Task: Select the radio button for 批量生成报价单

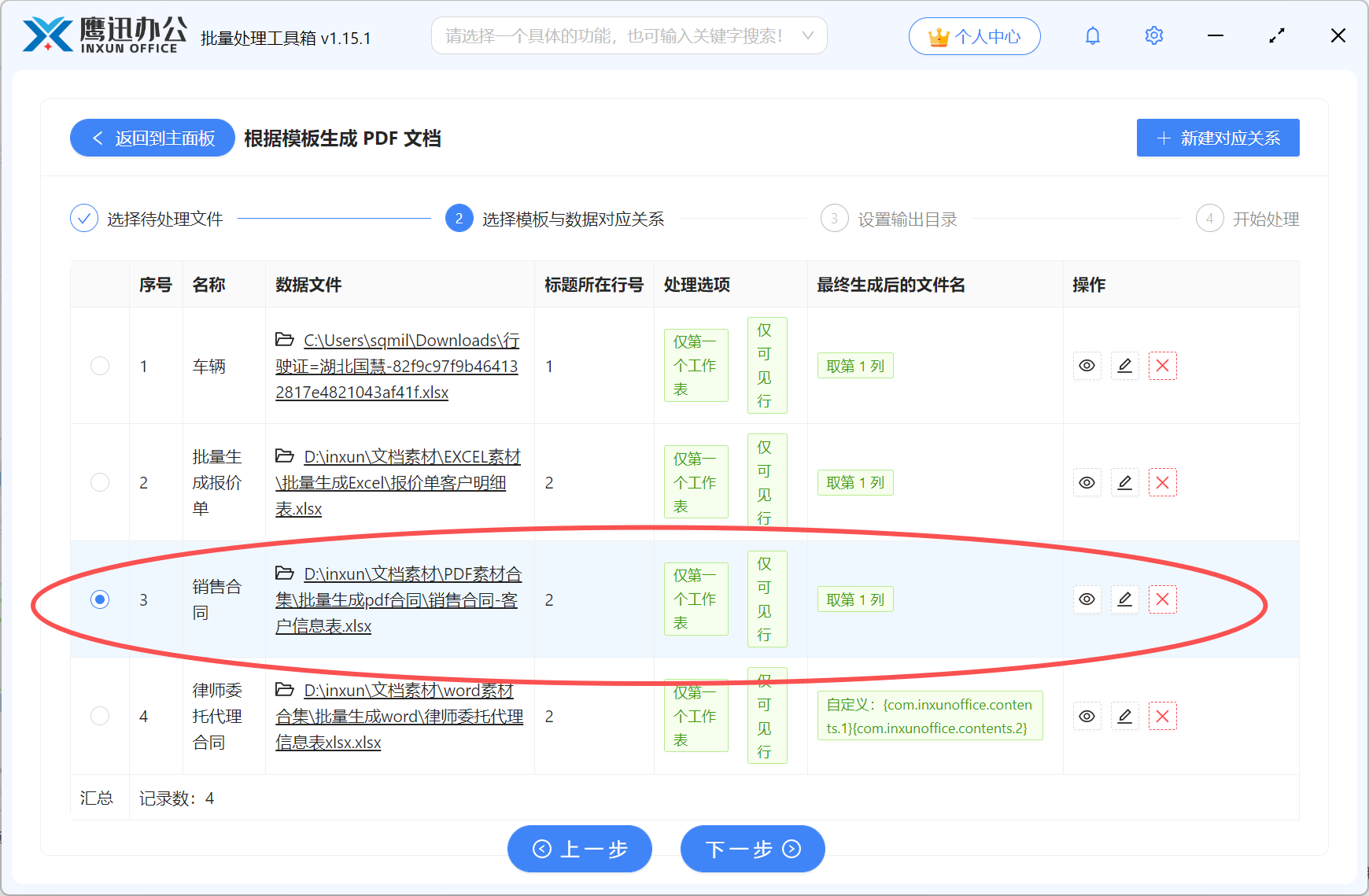Action: pos(99,482)
